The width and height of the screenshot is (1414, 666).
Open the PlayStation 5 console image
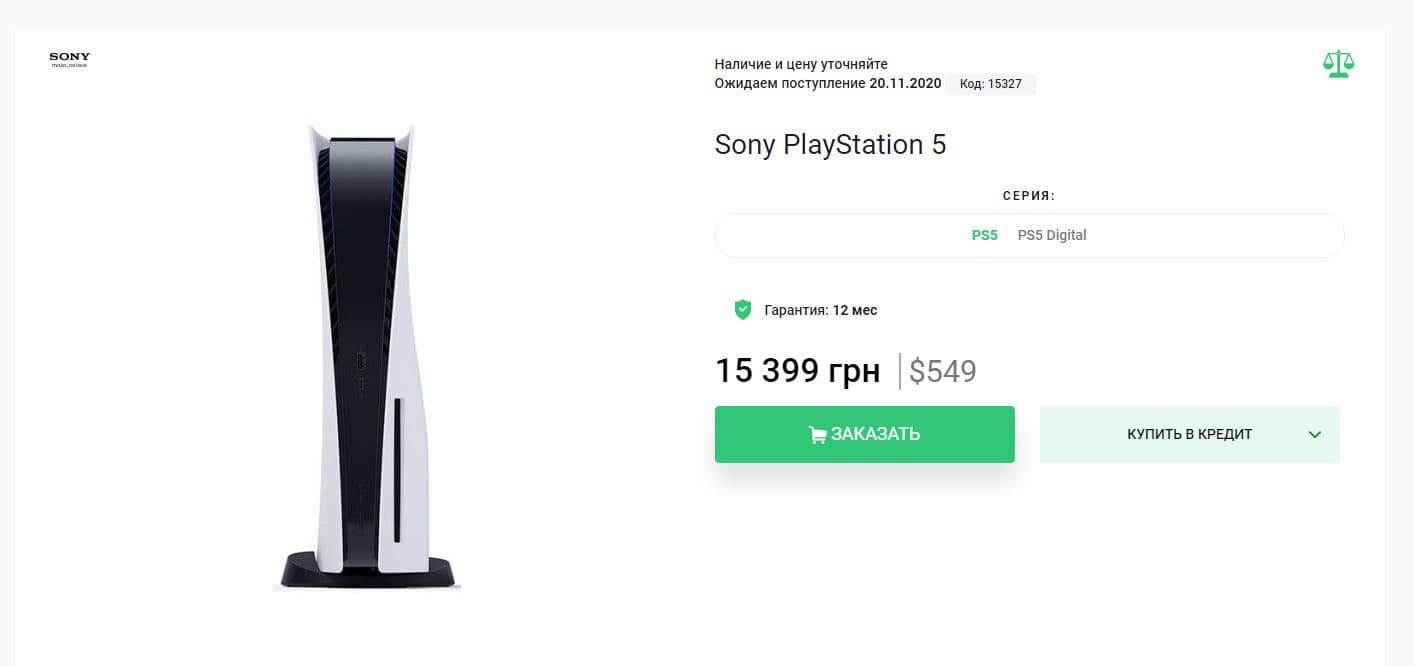coord(366,355)
